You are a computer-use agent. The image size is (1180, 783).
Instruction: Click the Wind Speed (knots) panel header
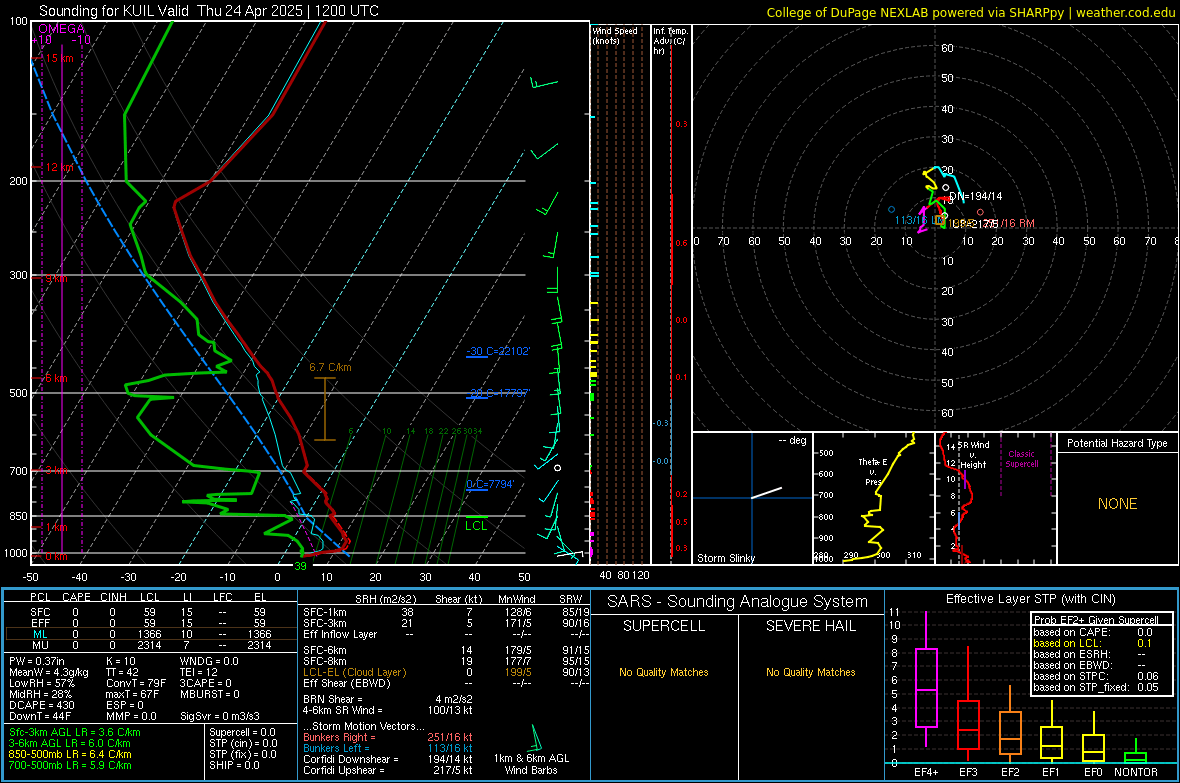[x=615, y=35]
